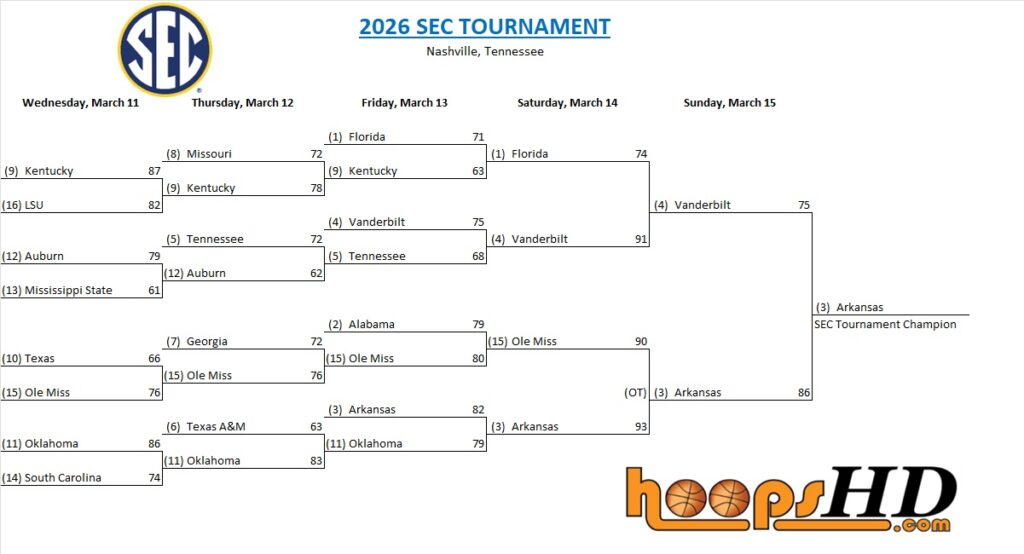Select the Thursday, March 12 column header

point(242,103)
